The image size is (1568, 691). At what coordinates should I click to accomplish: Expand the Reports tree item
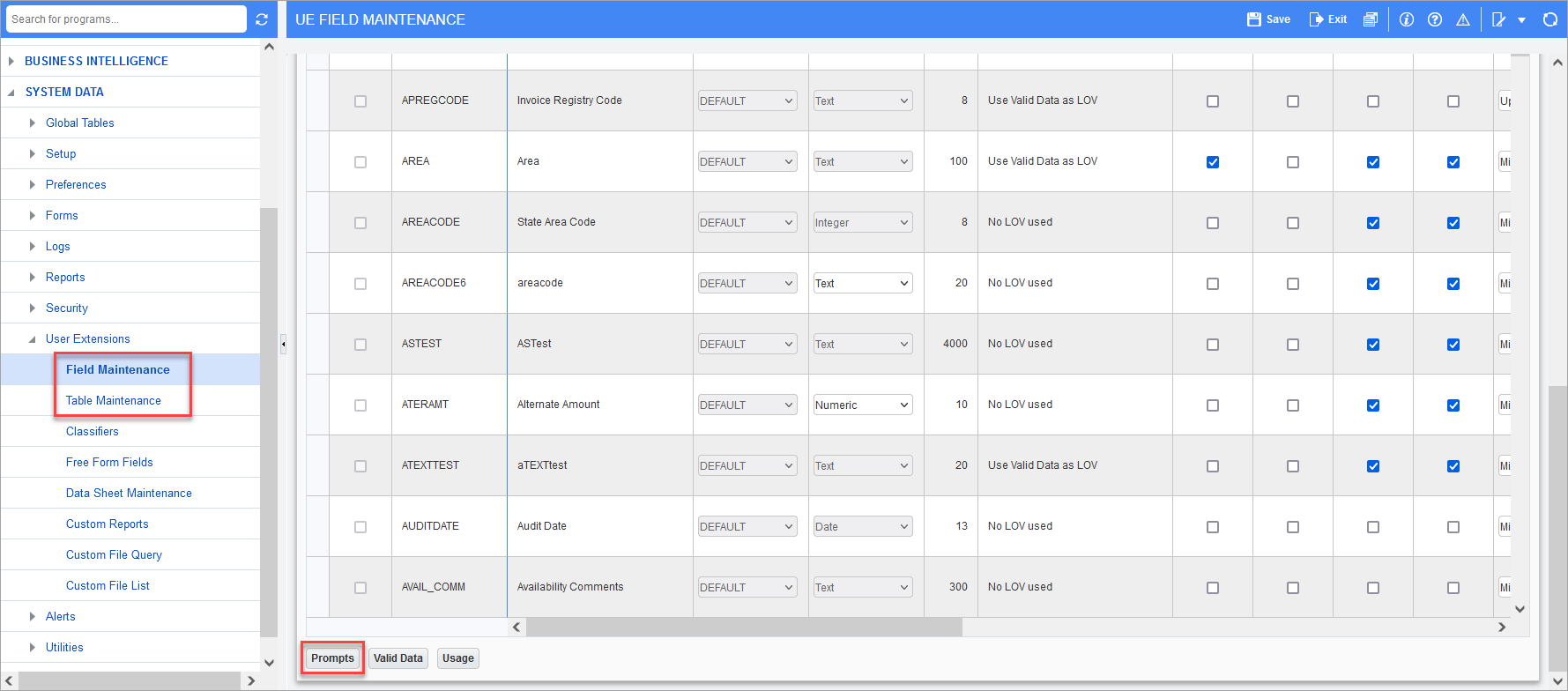tap(33, 277)
